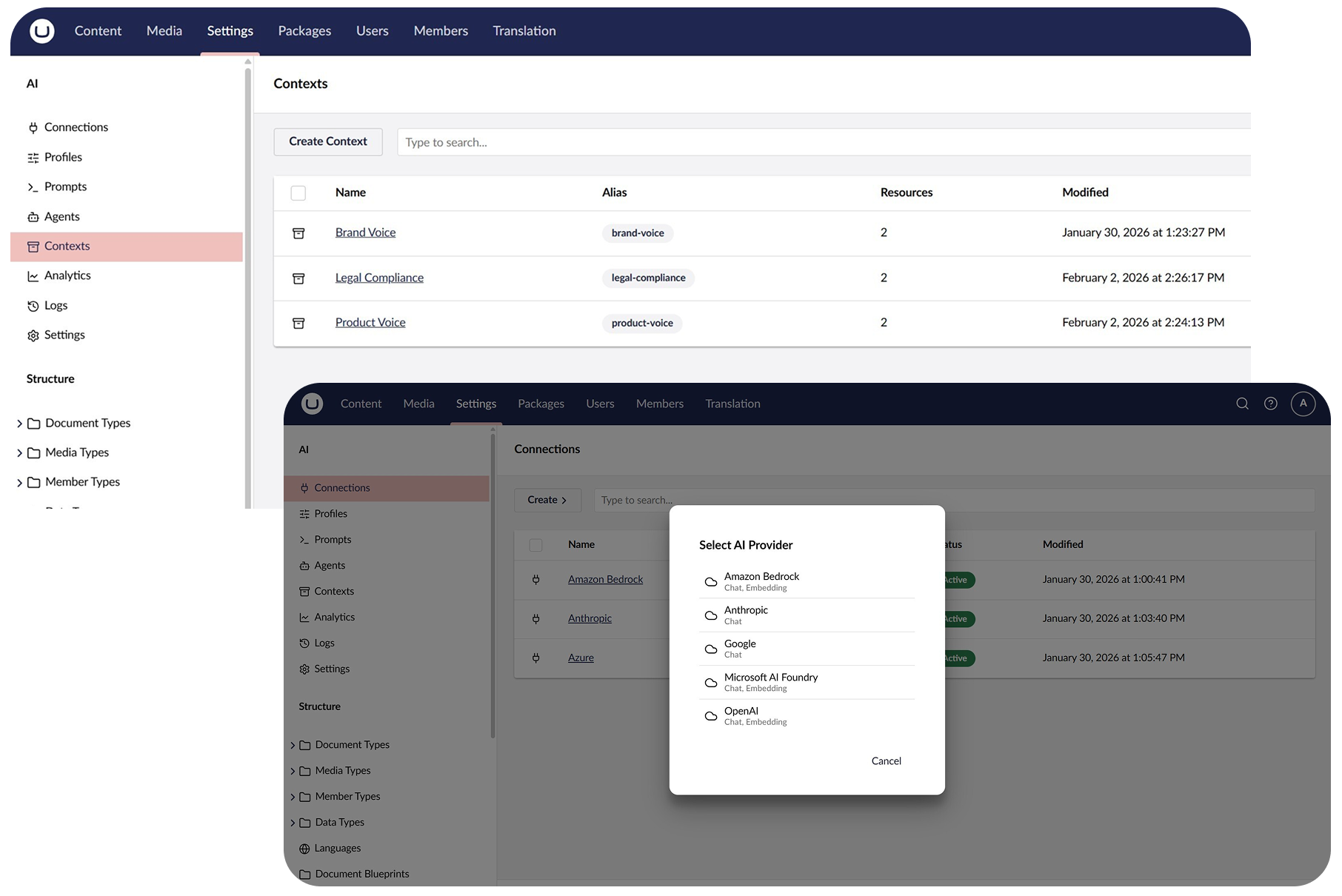The height and width of the screenshot is (896, 1342).
Task: Click the archive icon beside Brand Voice
Action: point(299,233)
